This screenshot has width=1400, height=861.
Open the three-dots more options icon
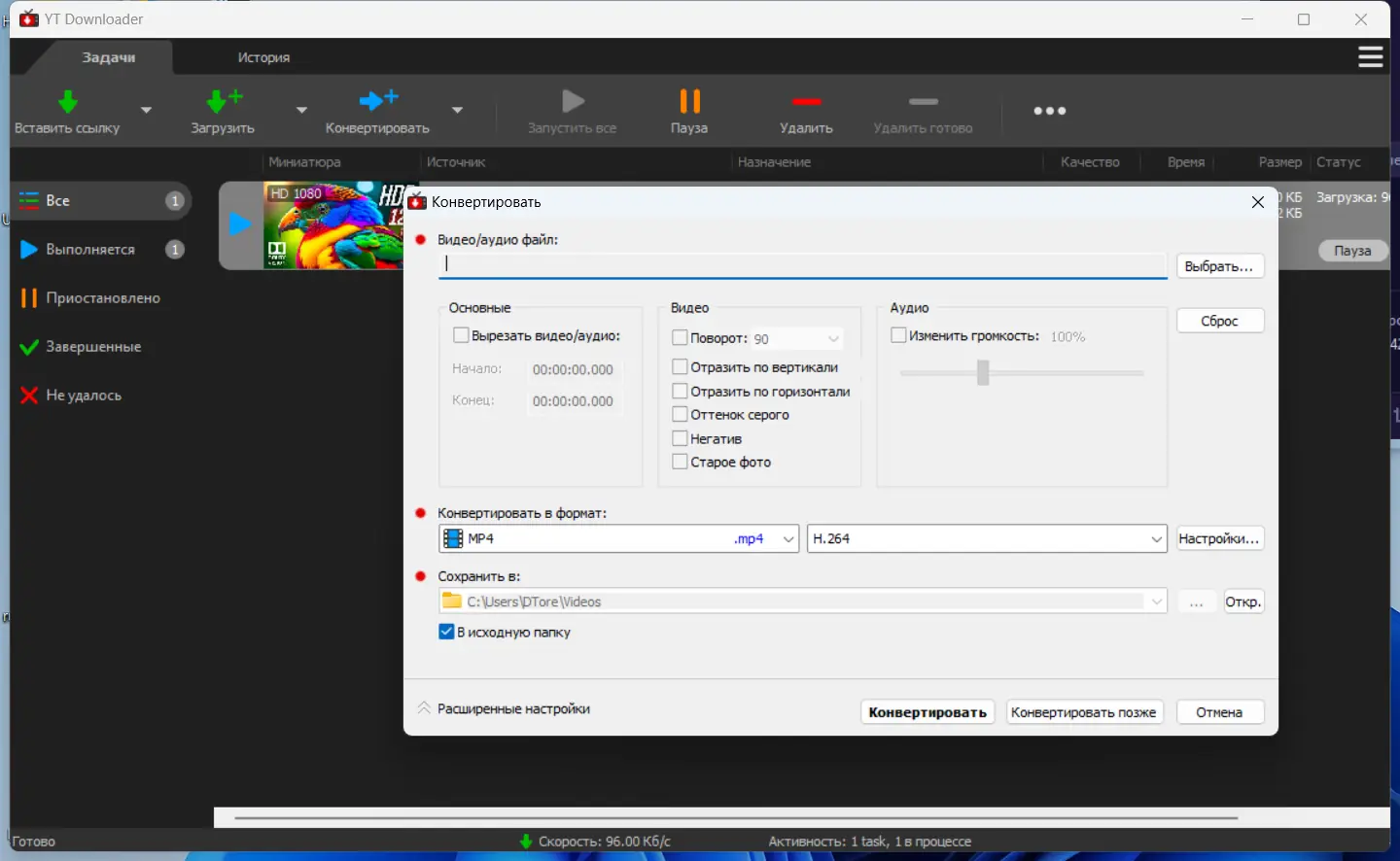click(x=1050, y=111)
